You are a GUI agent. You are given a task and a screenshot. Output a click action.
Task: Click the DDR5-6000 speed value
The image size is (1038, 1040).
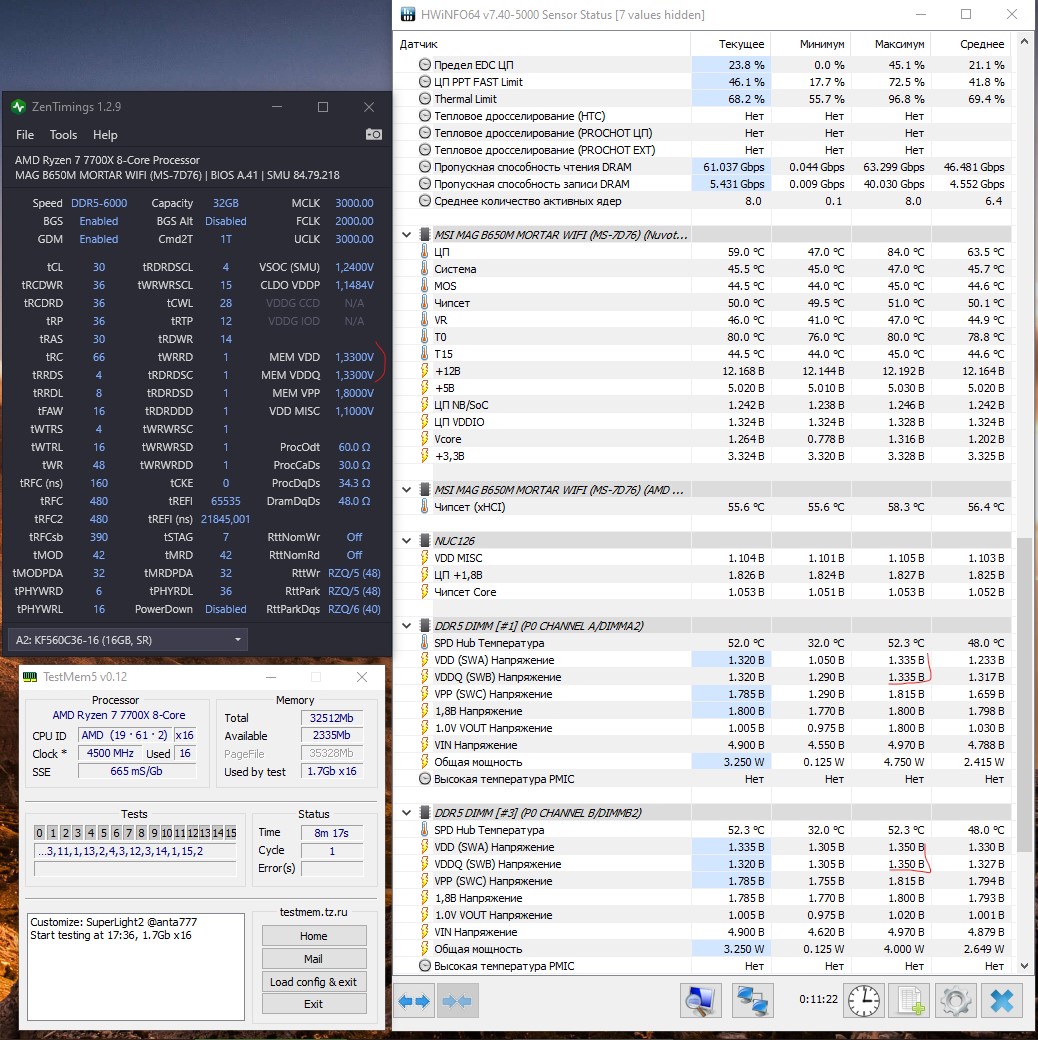99,203
